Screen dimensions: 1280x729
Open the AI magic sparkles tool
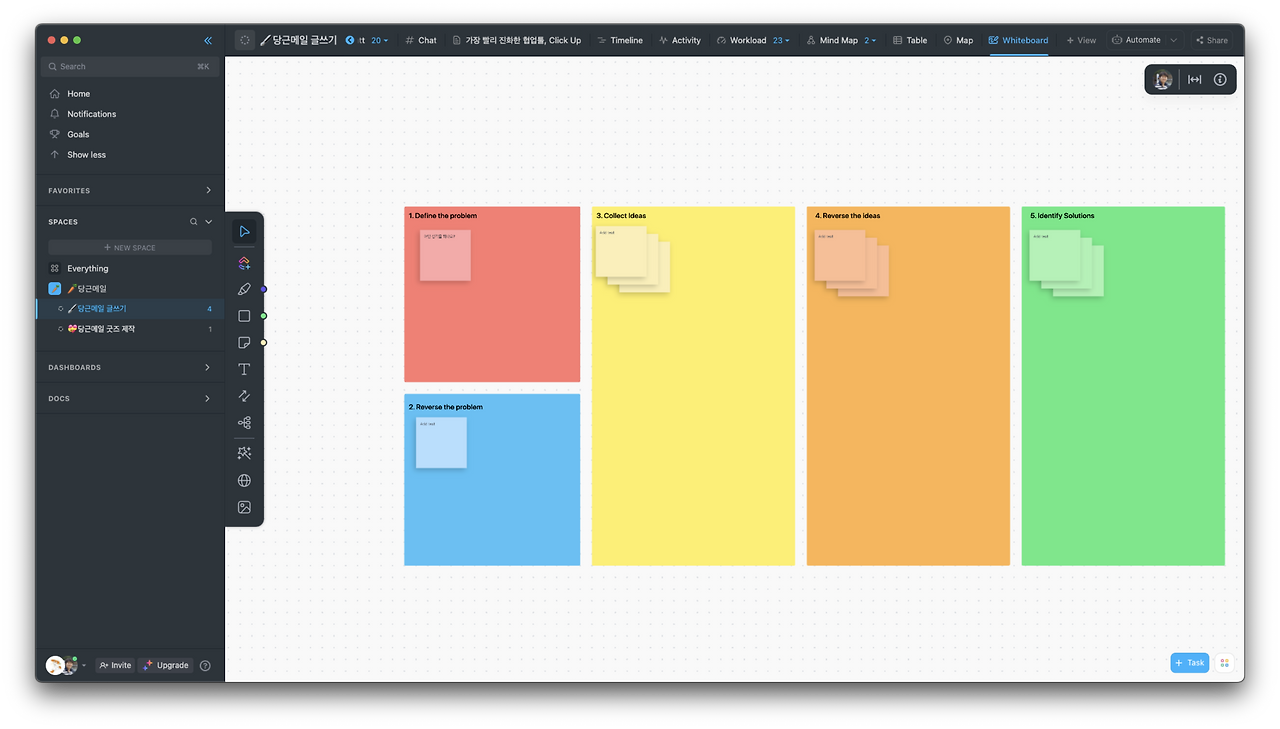(x=244, y=453)
